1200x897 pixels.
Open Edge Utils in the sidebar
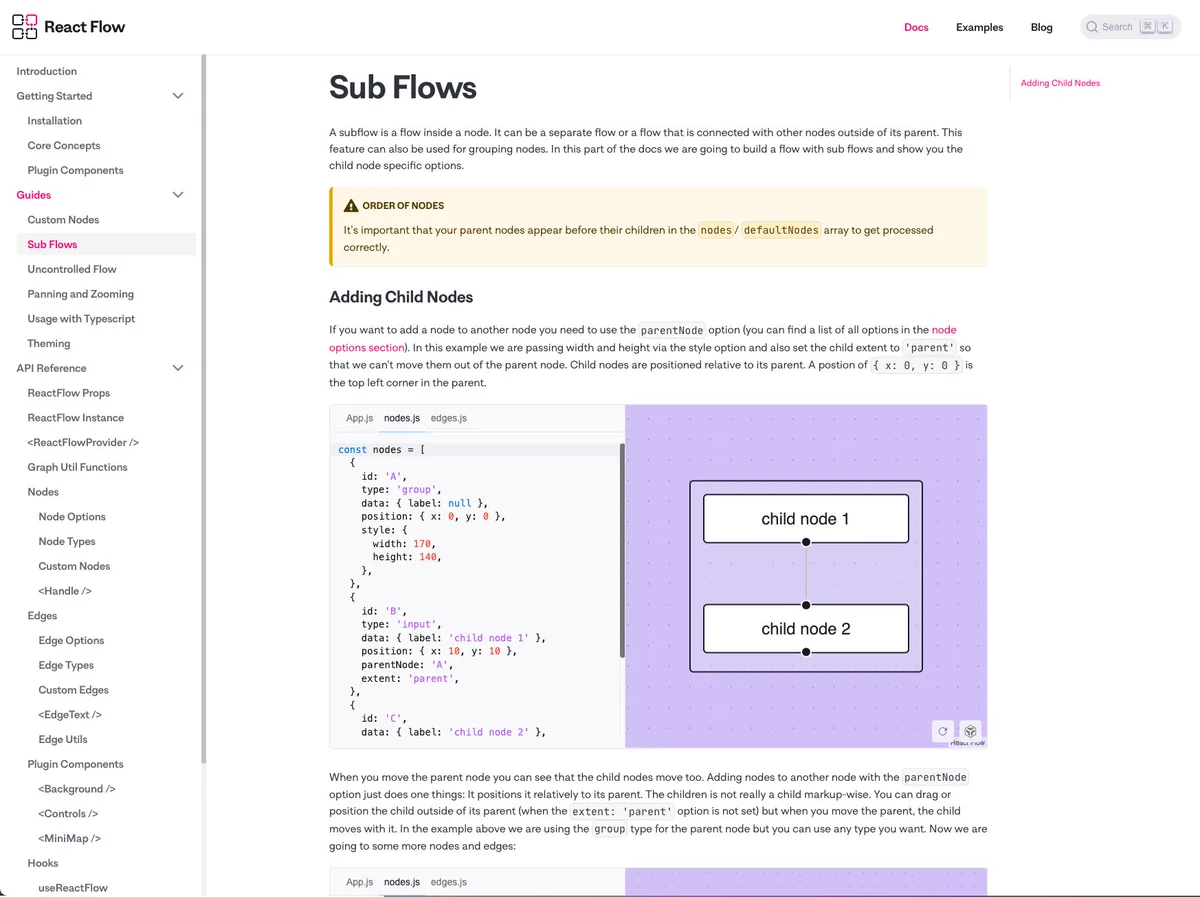63,739
